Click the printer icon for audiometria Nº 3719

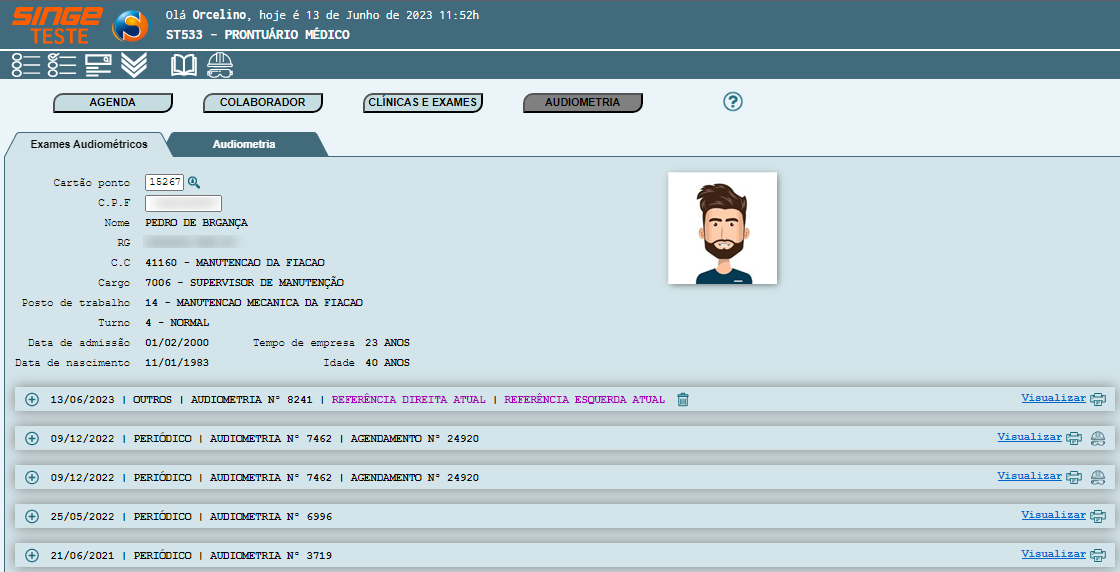1098,555
